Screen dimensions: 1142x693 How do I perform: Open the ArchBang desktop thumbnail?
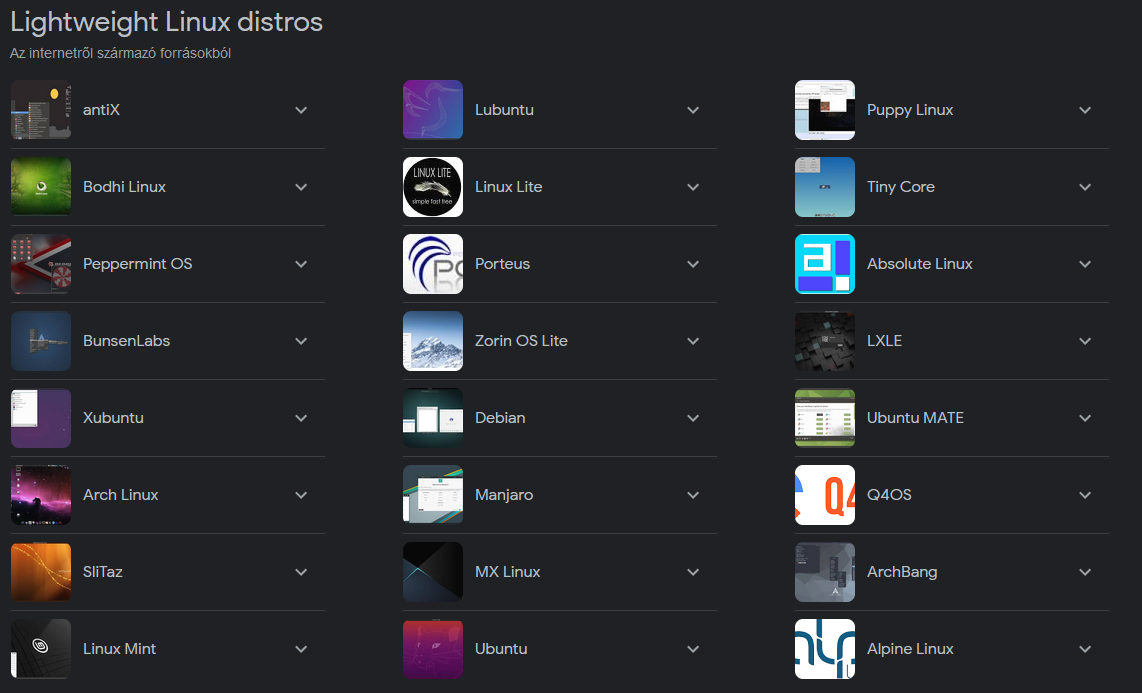click(824, 572)
